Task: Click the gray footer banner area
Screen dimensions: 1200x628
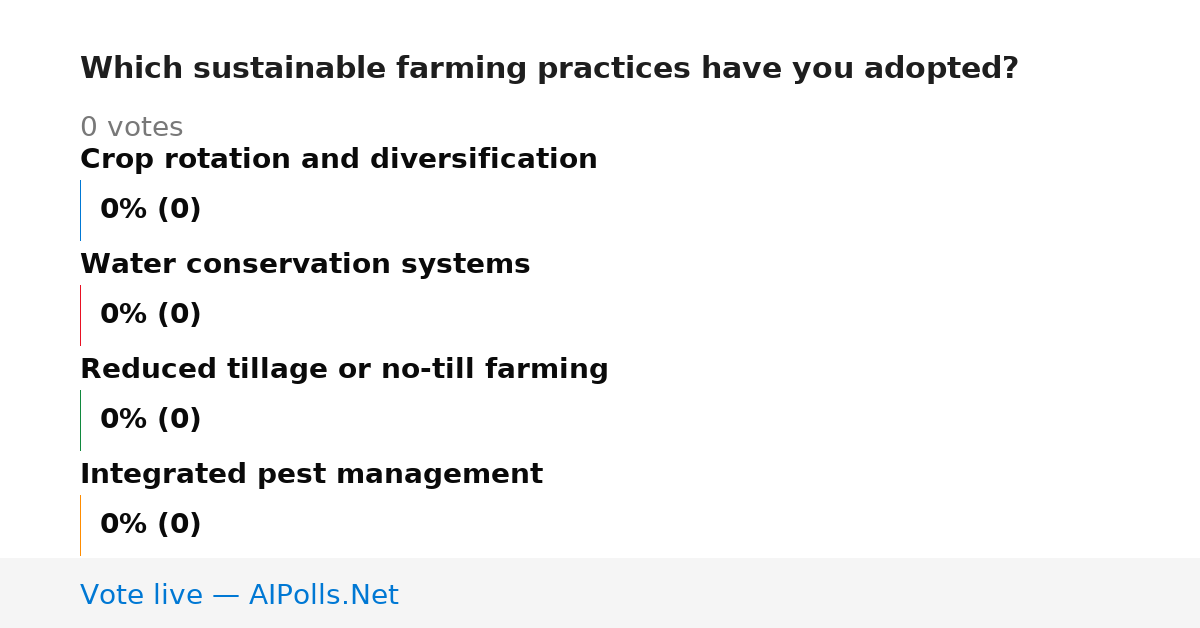Action: click(600, 593)
